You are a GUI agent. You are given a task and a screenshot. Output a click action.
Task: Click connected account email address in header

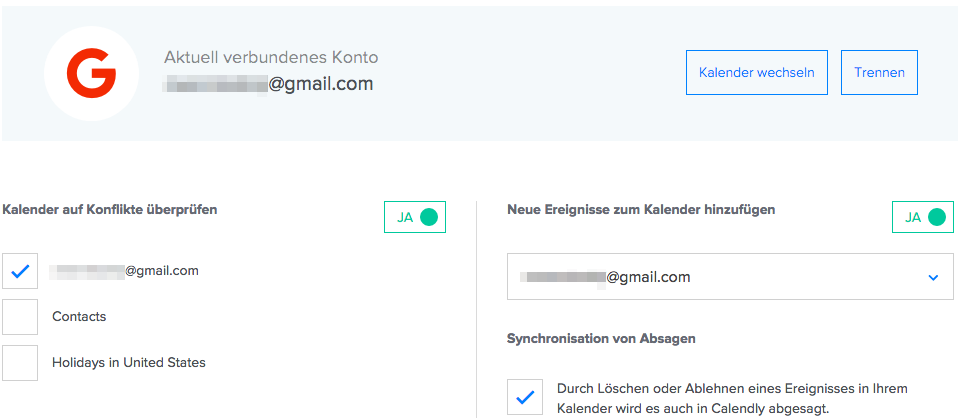(269, 83)
